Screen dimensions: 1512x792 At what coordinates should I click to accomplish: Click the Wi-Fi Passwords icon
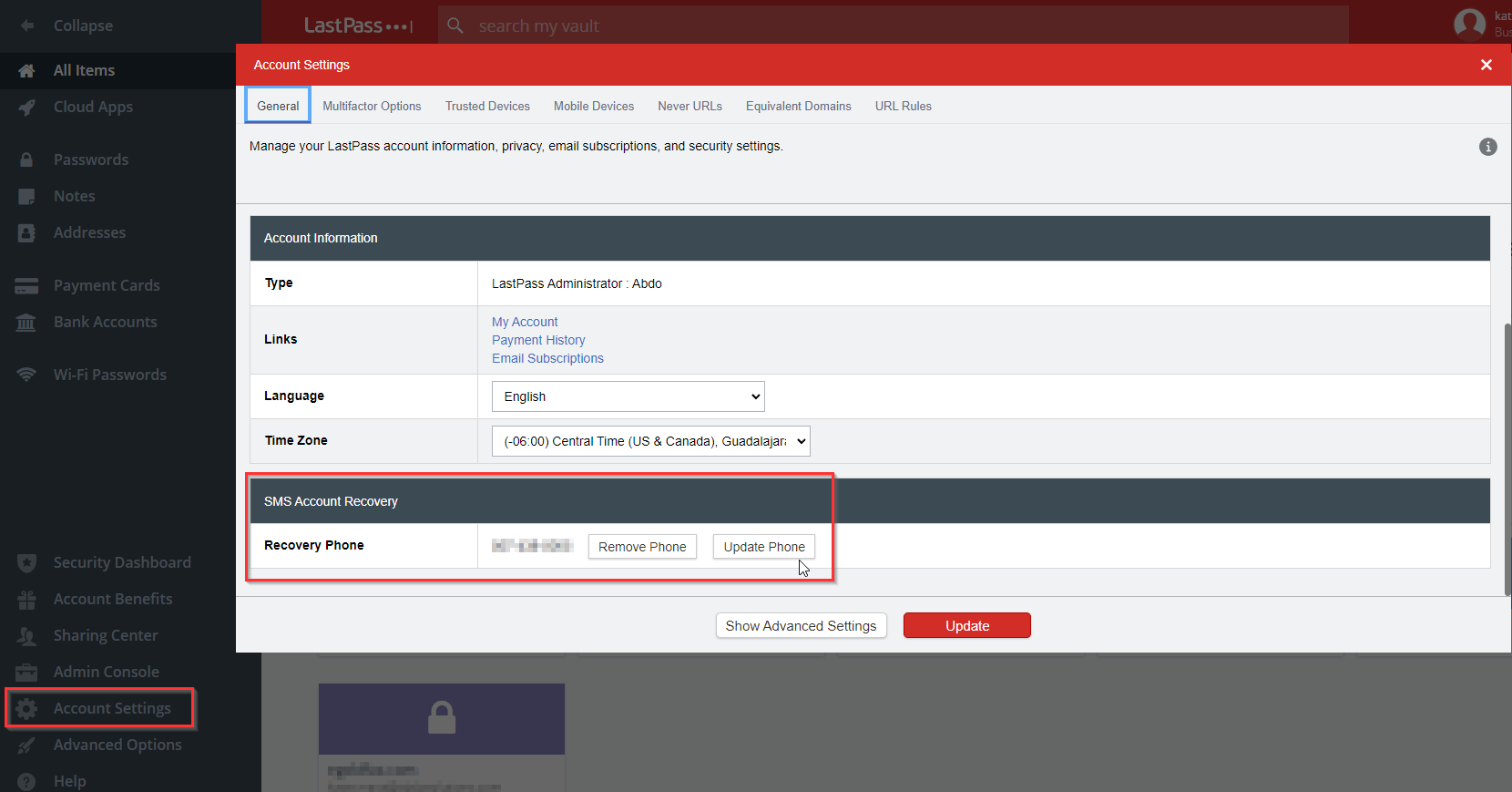click(26, 375)
